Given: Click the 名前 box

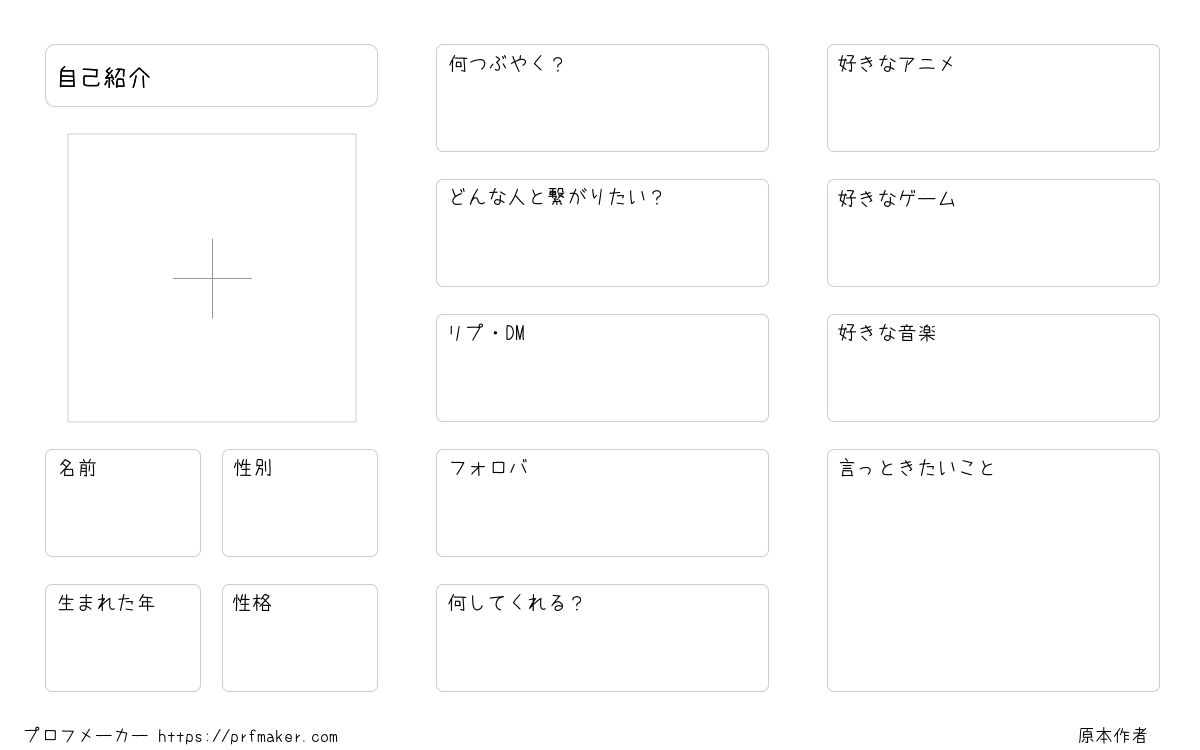Looking at the screenshot, I should 123,503.
